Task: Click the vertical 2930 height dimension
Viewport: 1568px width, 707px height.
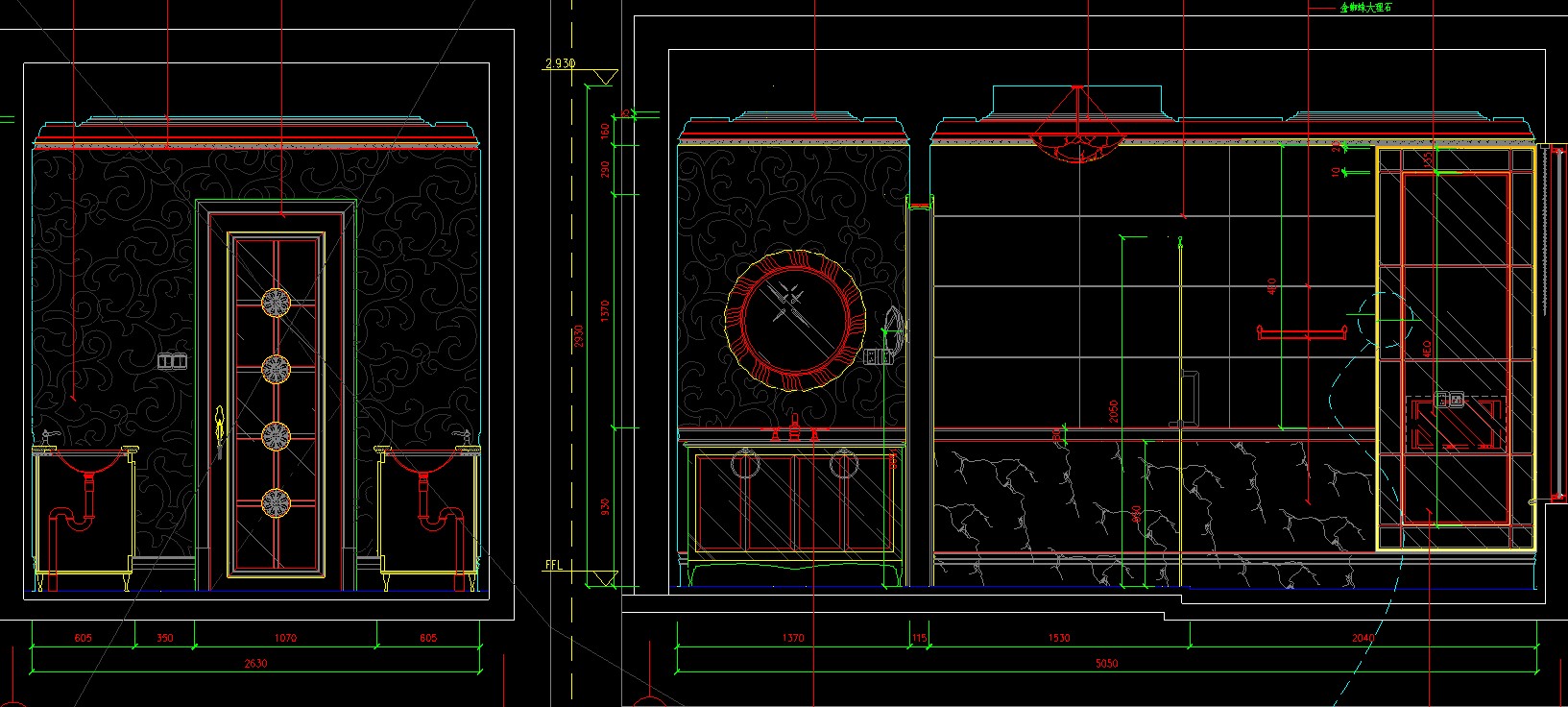Action: pyautogui.click(x=579, y=336)
